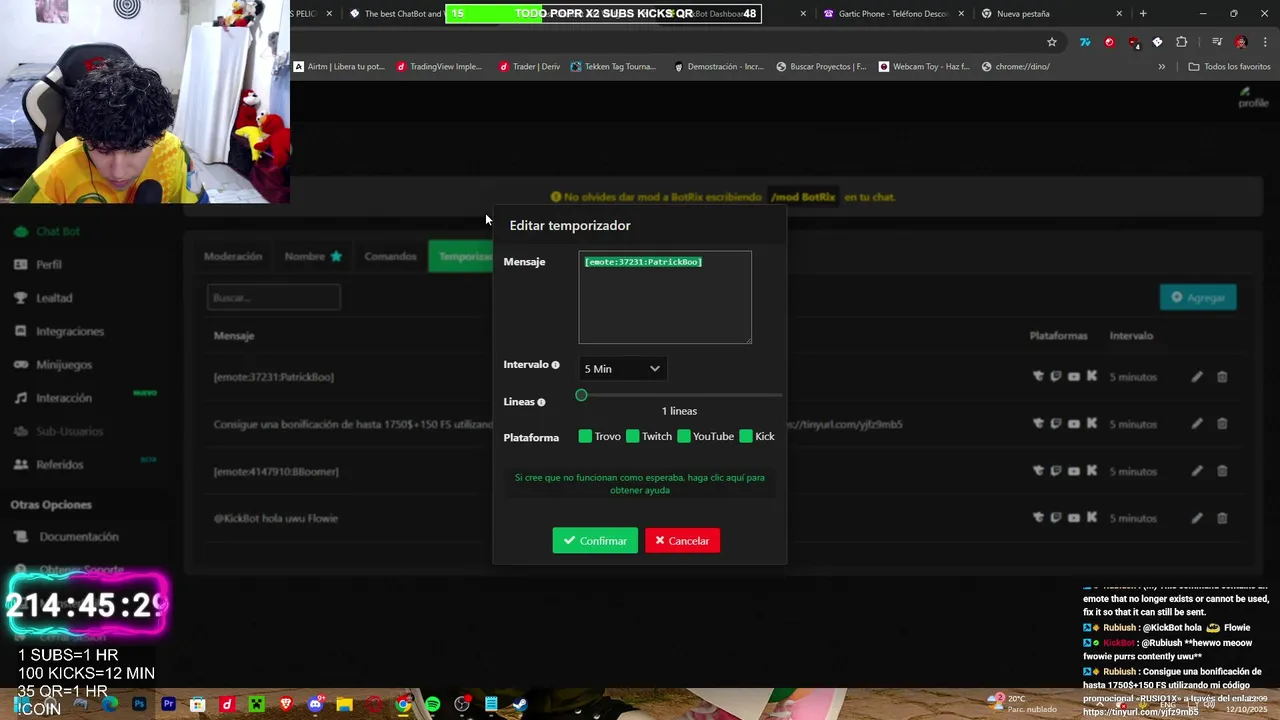The height and width of the screenshot is (720, 1280).
Task: Toggle the Trovo platform checkbox
Action: tap(585, 436)
